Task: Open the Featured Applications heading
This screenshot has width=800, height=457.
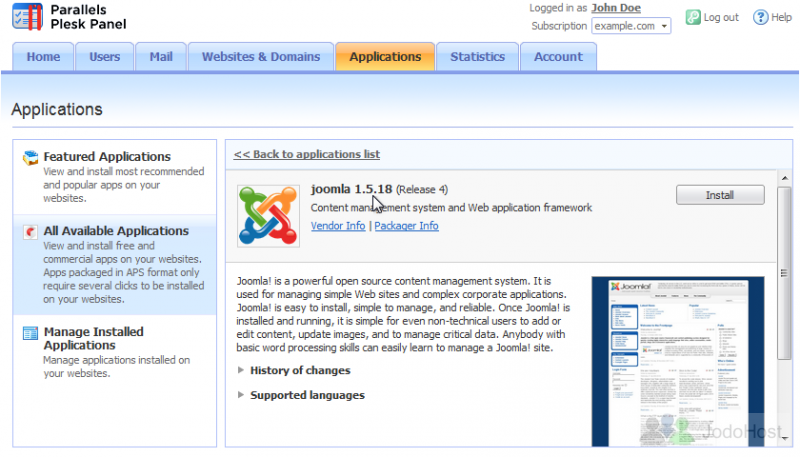Action: pyautogui.click(x=107, y=157)
